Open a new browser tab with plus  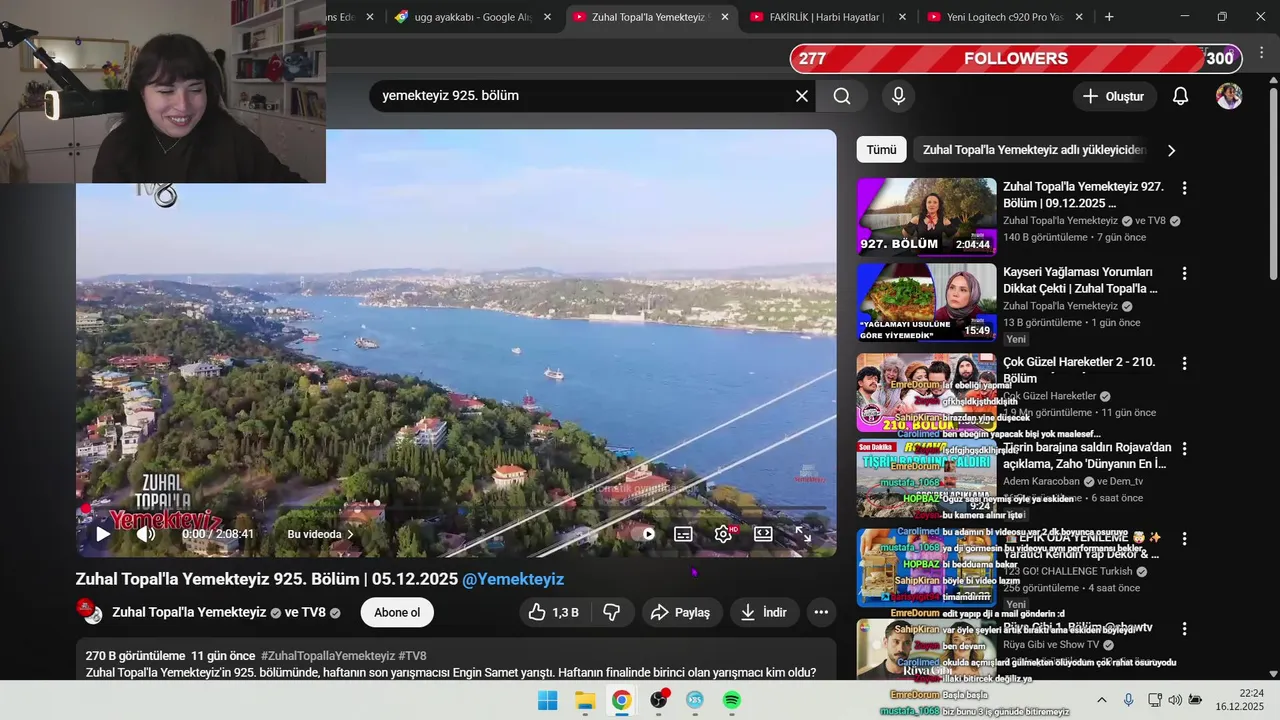[1109, 17]
